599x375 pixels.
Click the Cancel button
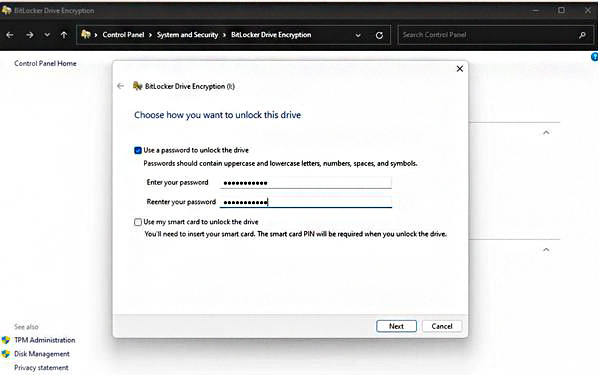tap(442, 326)
